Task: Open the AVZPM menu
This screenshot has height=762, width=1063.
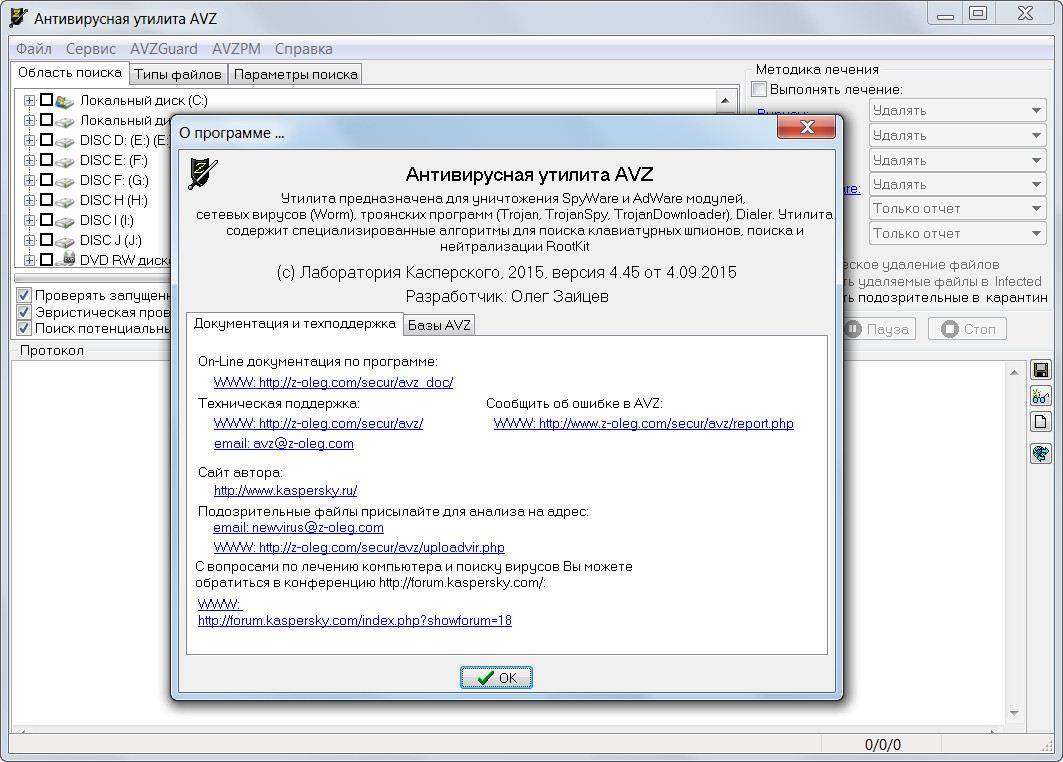Action: click(236, 49)
